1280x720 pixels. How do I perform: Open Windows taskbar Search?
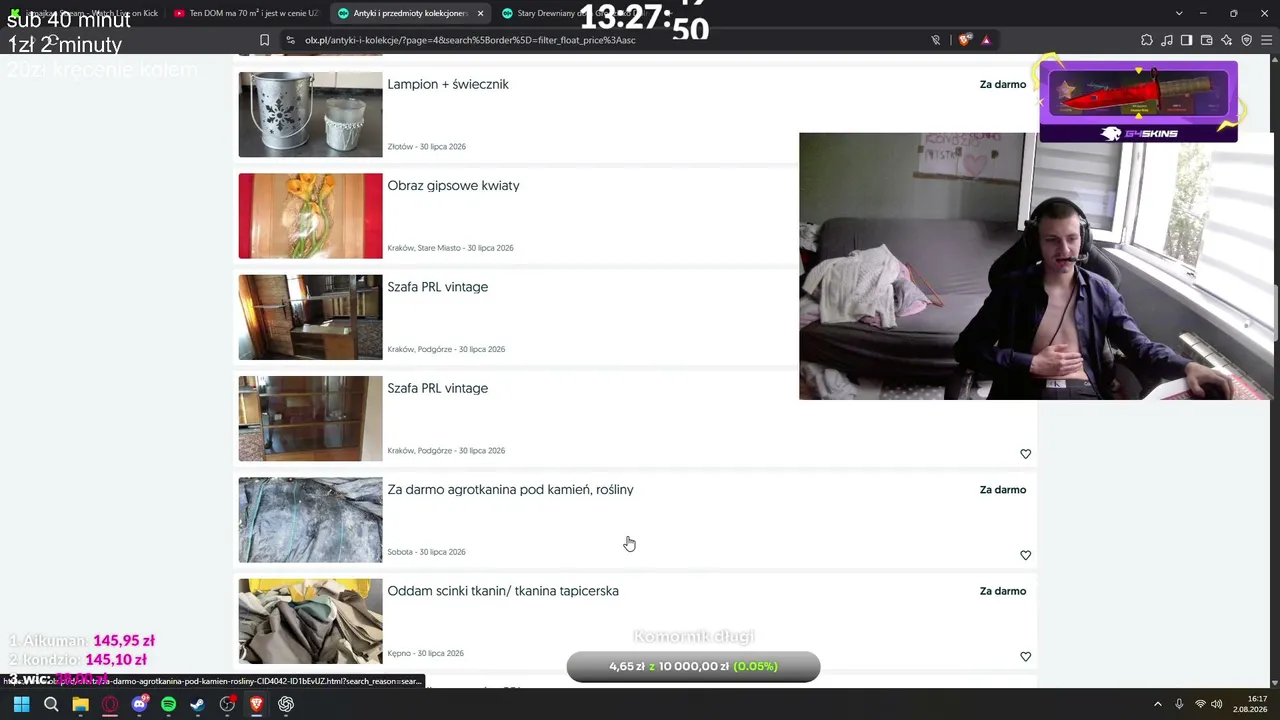pyautogui.click(x=51, y=704)
